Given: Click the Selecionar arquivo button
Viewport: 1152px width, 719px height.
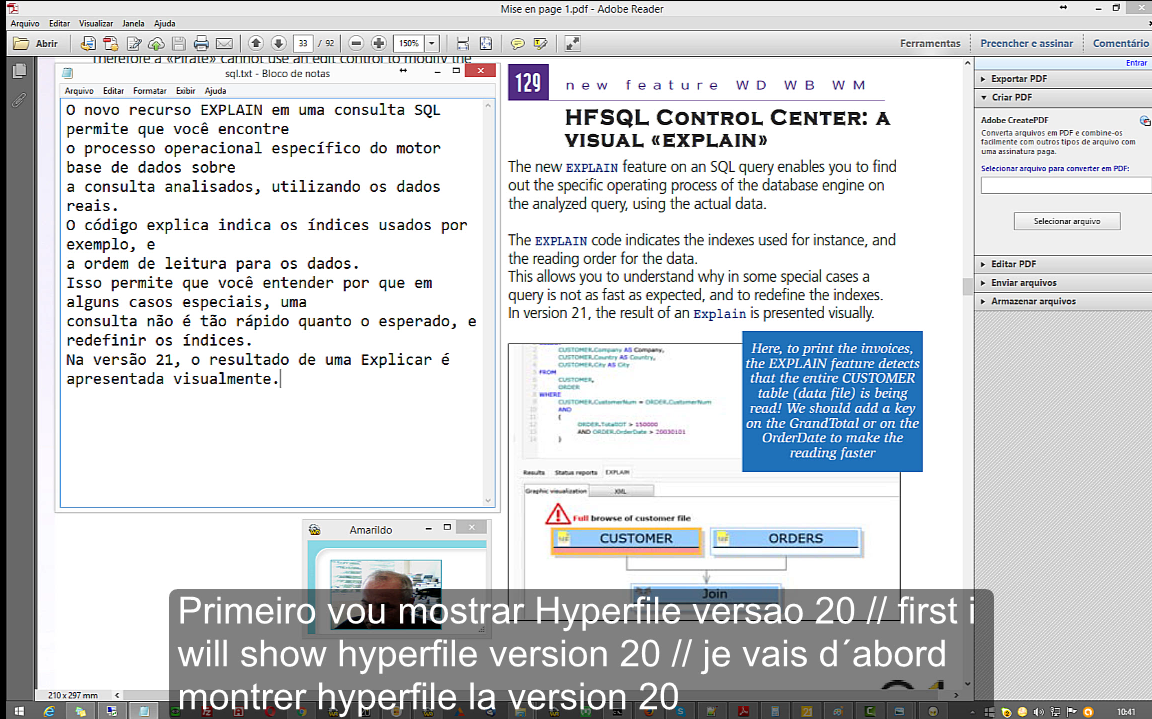Looking at the screenshot, I should pos(1067,221).
